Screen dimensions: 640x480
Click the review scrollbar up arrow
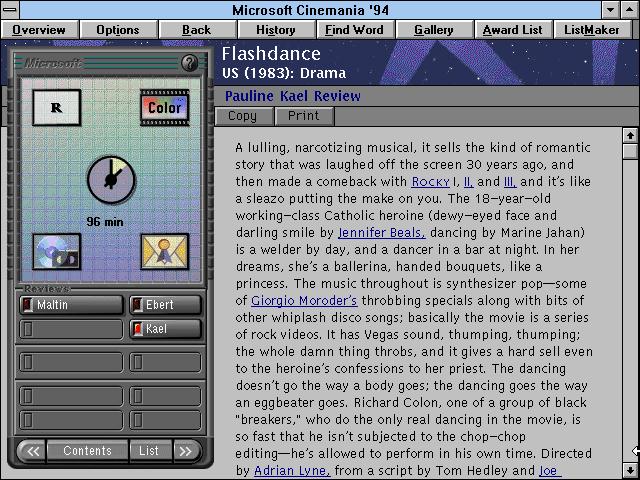tap(630, 136)
